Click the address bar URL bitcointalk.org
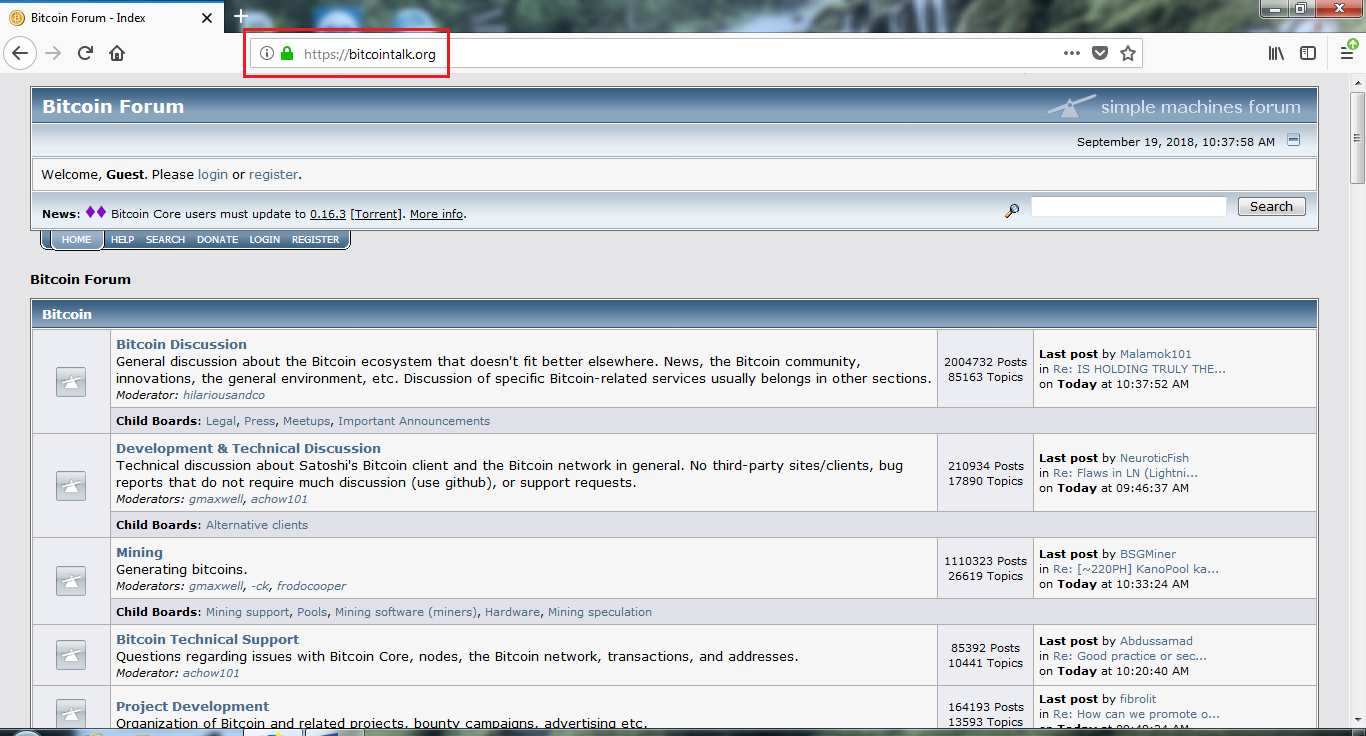This screenshot has width=1366, height=736. pyautogui.click(x=370, y=54)
